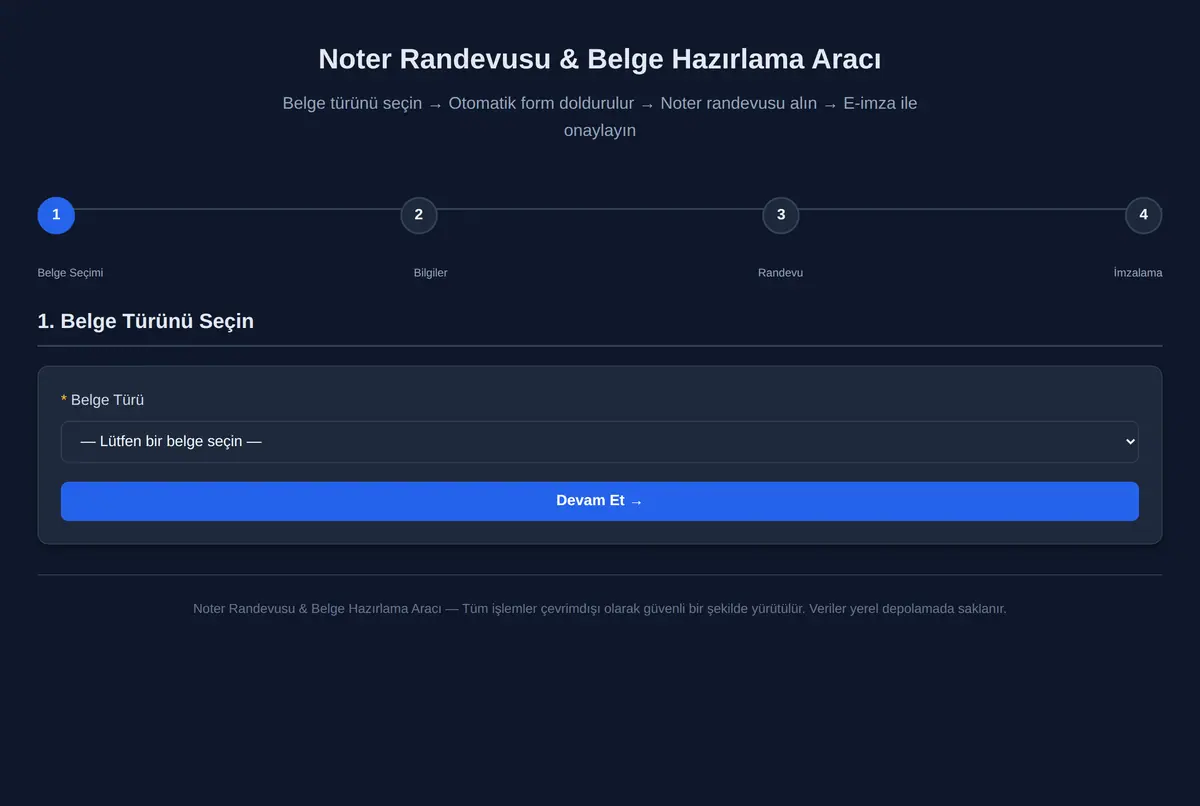Click the footer offline storage notice
This screenshot has width=1200, height=806.
click(x=599, y=608)
